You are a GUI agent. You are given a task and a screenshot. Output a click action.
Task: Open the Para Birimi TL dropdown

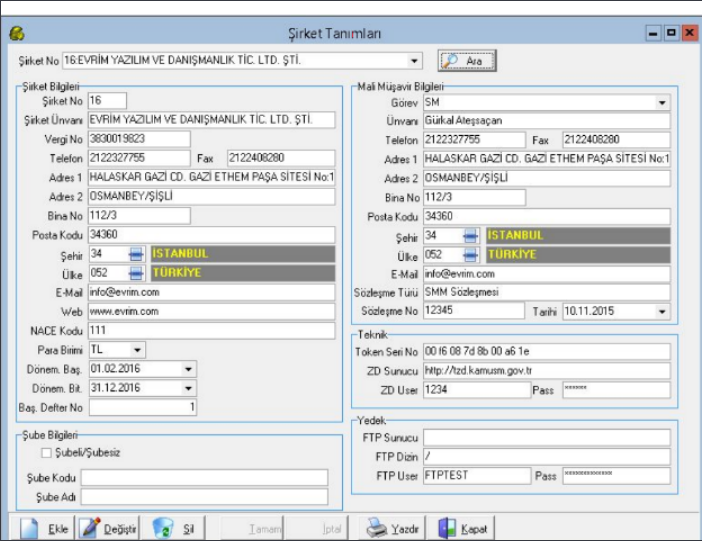point(137,349)
